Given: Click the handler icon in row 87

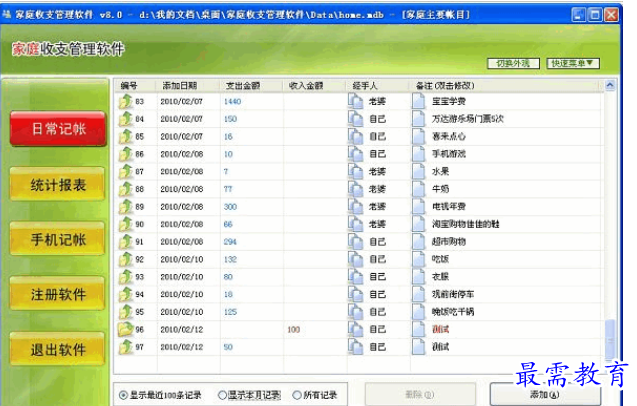Looking at the screenshot, I should [355, 172].
